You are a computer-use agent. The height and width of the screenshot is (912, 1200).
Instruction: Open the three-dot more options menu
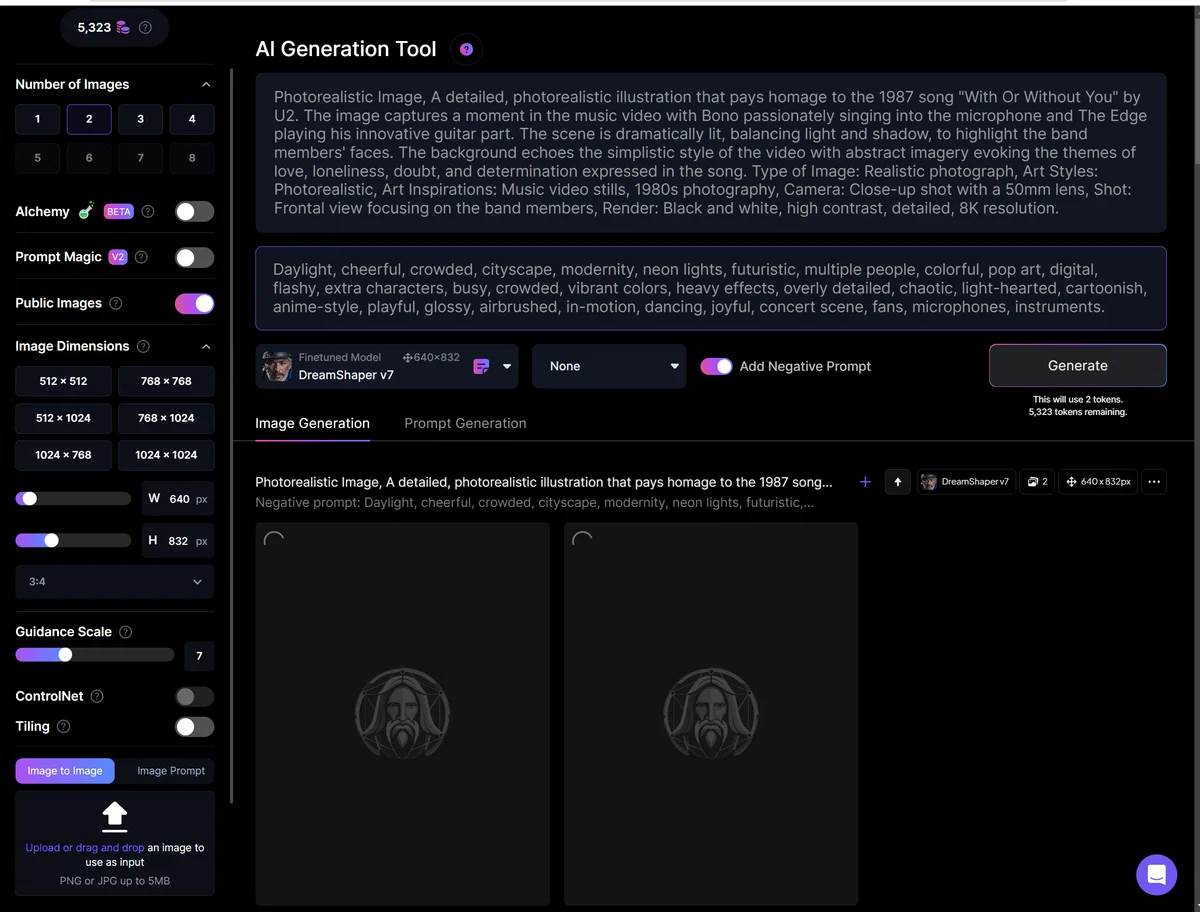[x=1154, y=482]
